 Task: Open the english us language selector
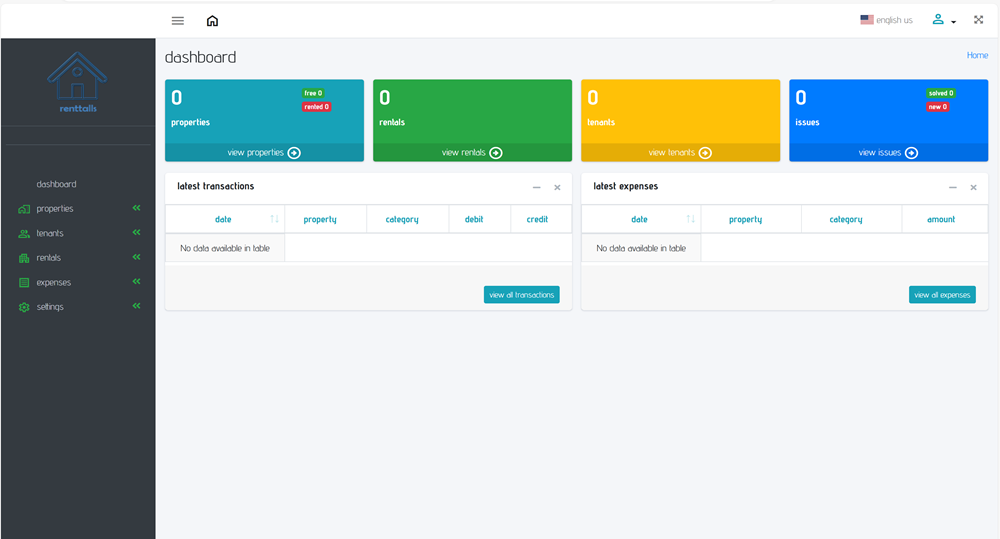(886, 20)
